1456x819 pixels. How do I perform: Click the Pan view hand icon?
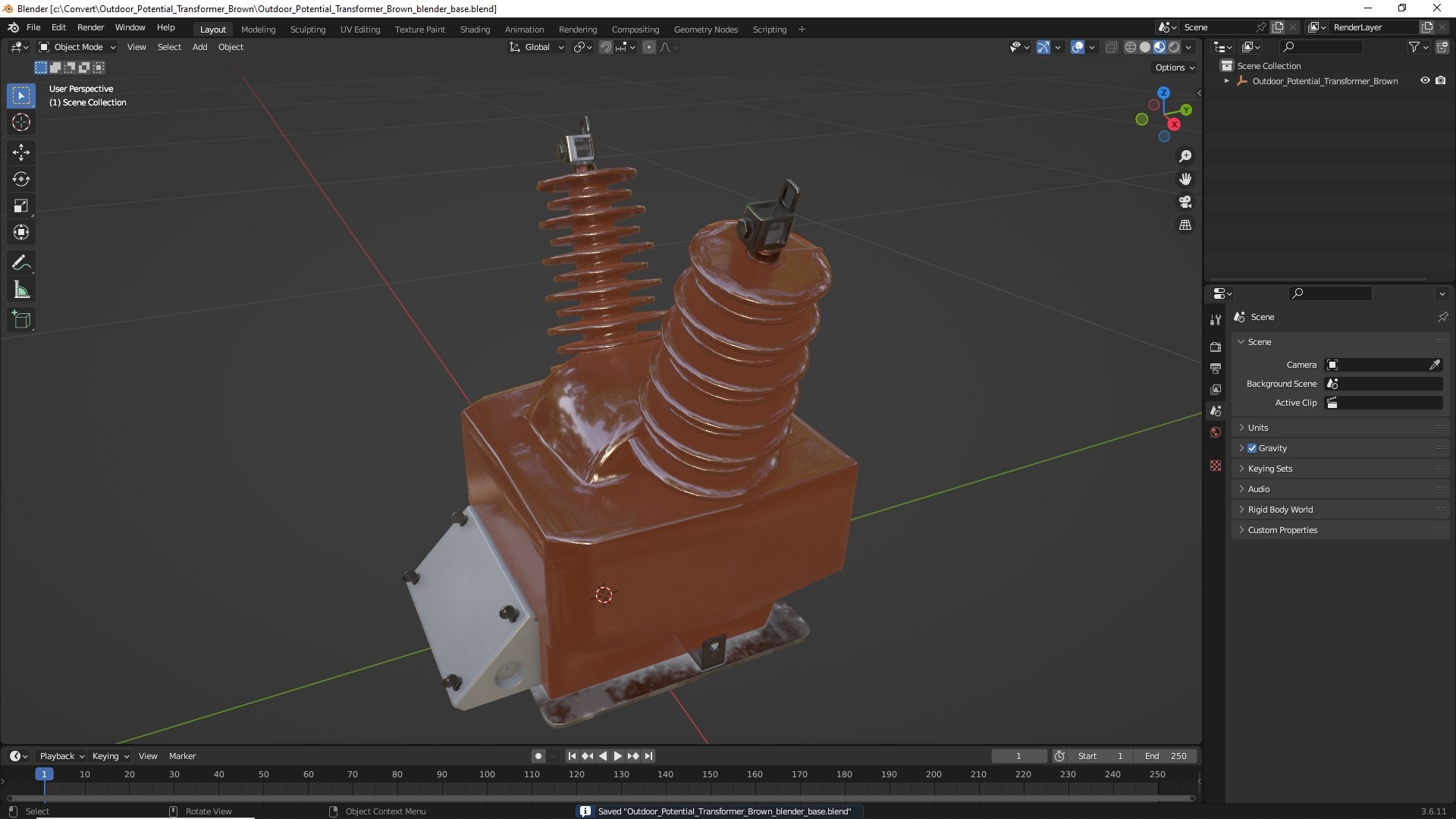pyautogui.click(x=1185, y=179)
